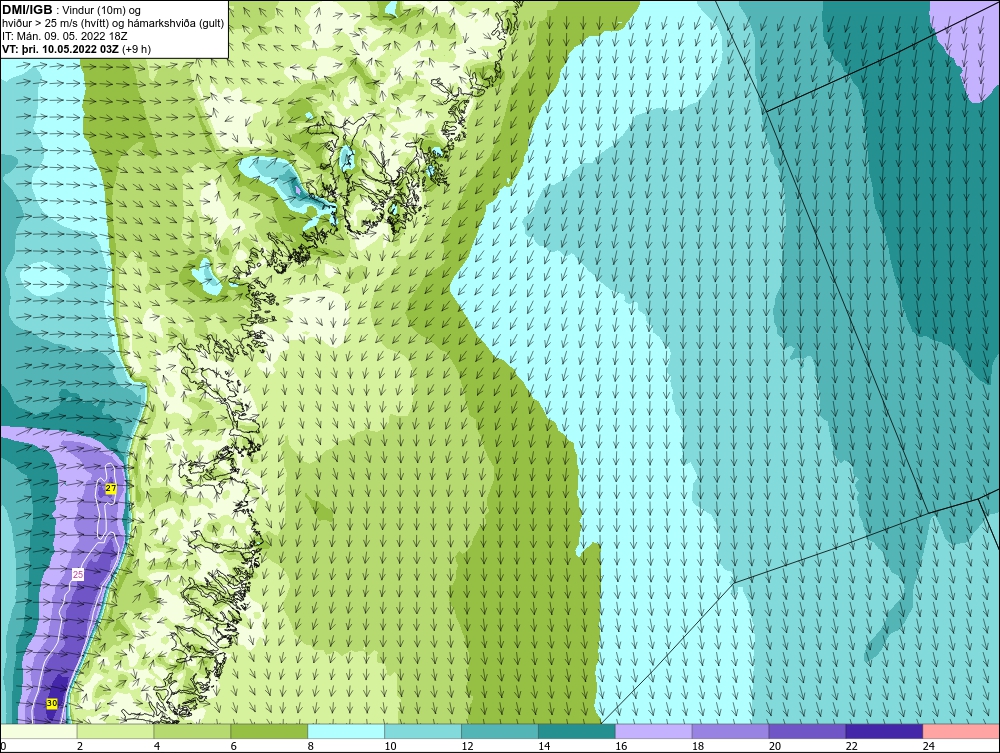This screenshot has width=1000, height=753.
Task: Click the legend scale number "22"
Action: click(x=851, y=746)
